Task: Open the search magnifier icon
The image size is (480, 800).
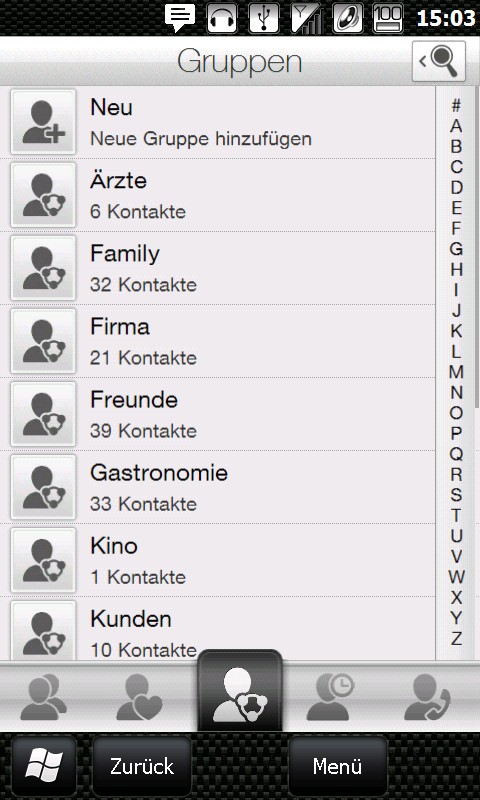Action: [439, 62]
